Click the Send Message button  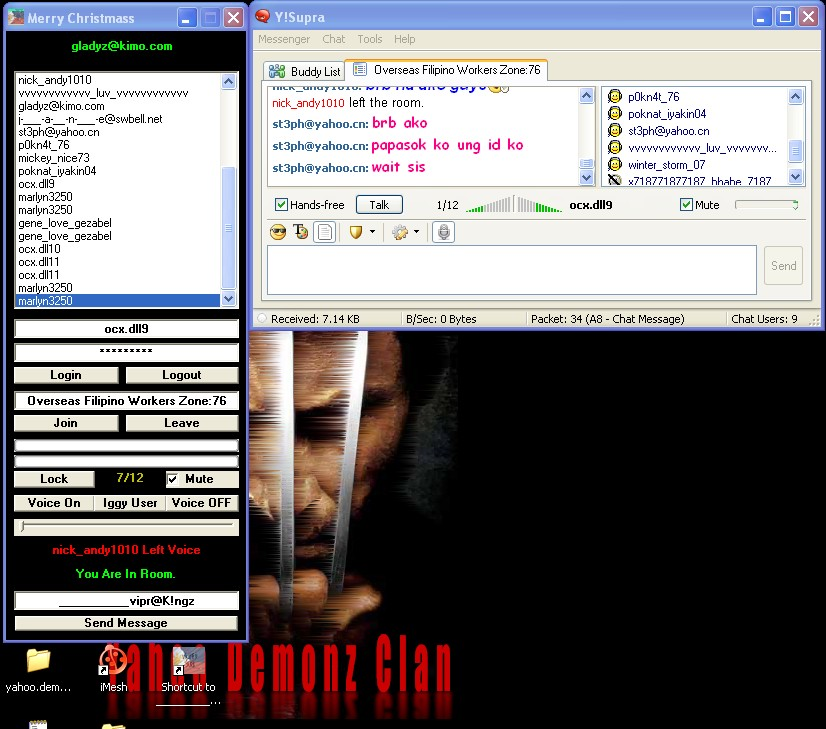pyautogui.click(x=126, y=623)
